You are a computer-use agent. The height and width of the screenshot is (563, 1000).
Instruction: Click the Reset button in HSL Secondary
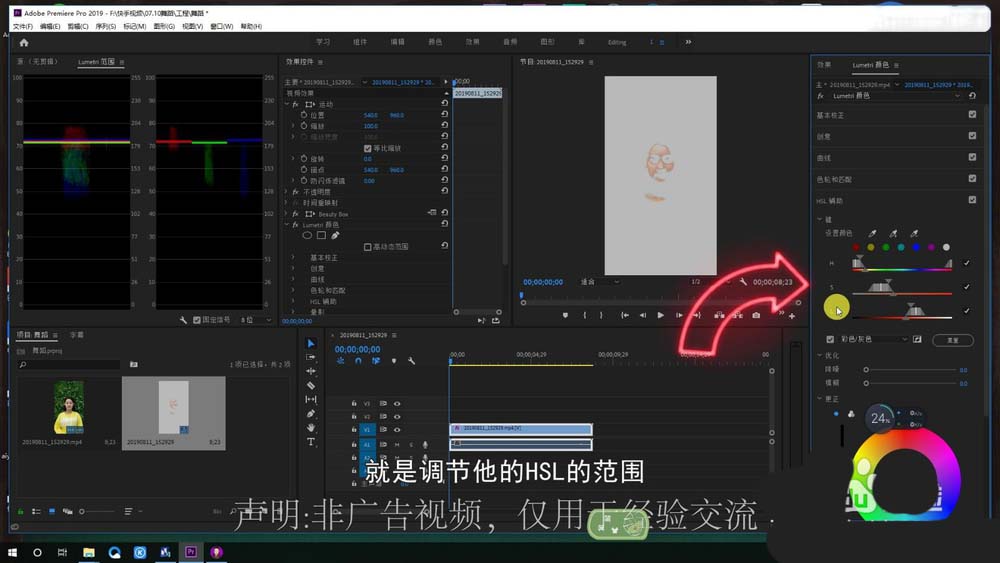click(x=953, y=340)
